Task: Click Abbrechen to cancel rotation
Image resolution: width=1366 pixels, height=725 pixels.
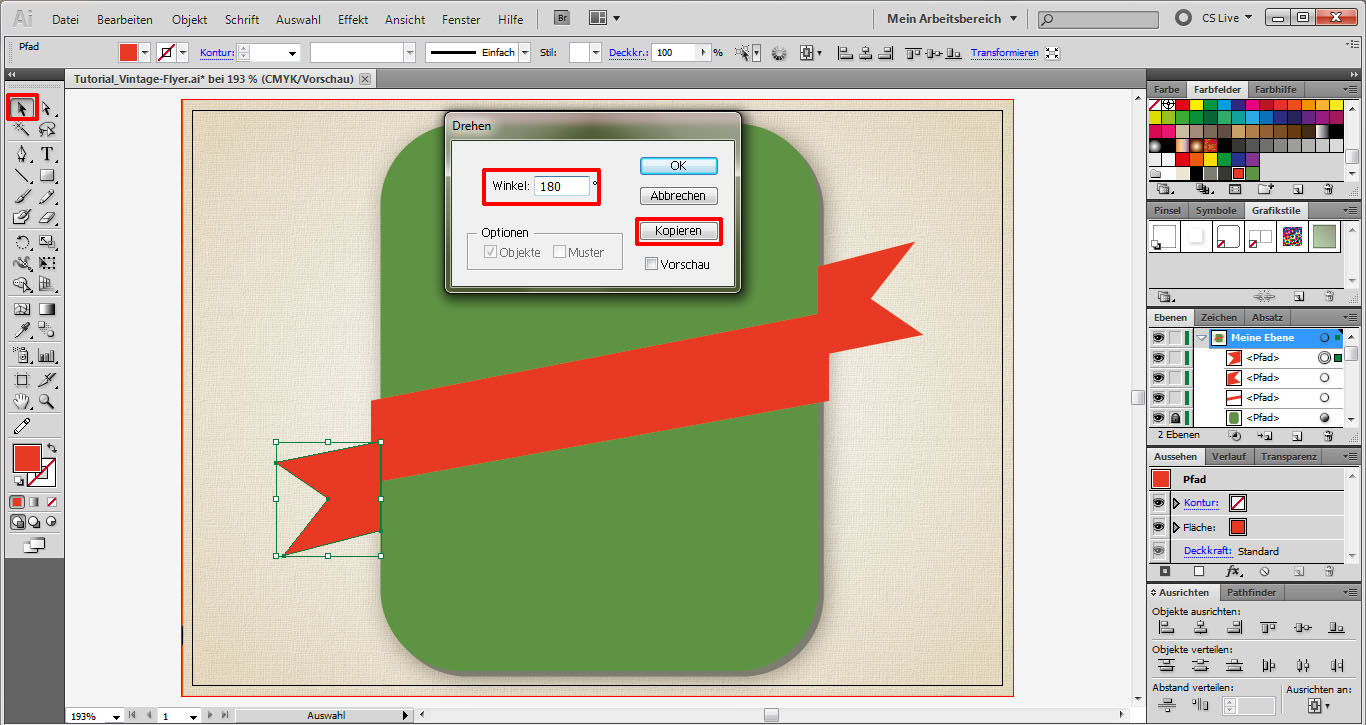Action: pyautogui.click(x=678, y=196)
